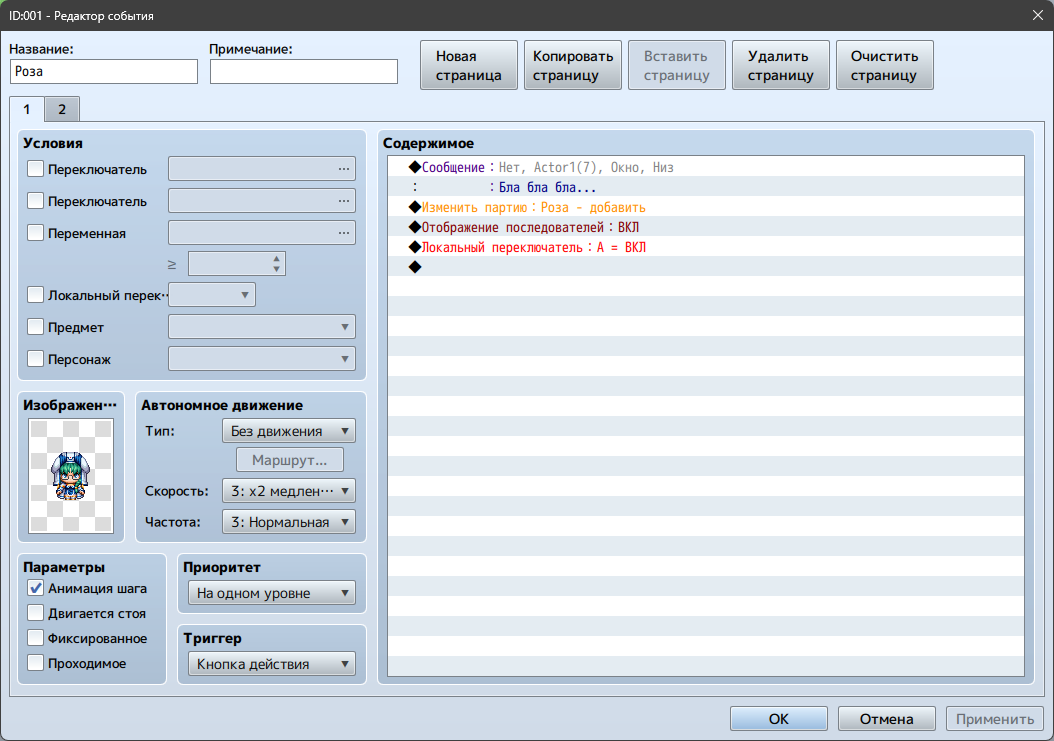Open the Частота dropdown
Viewport: 1054px width, 741px height.
pyautogui.click(x=288, y=522)
